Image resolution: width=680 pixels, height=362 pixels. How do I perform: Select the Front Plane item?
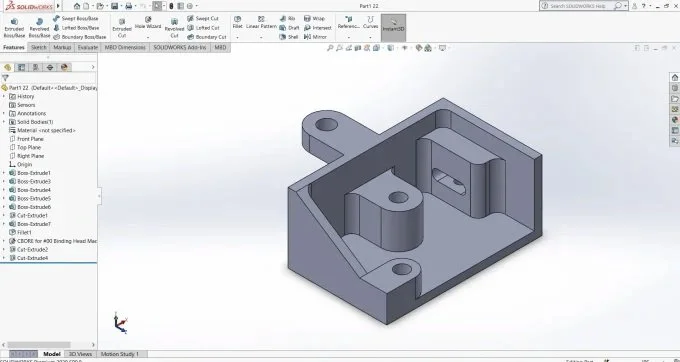26,139
